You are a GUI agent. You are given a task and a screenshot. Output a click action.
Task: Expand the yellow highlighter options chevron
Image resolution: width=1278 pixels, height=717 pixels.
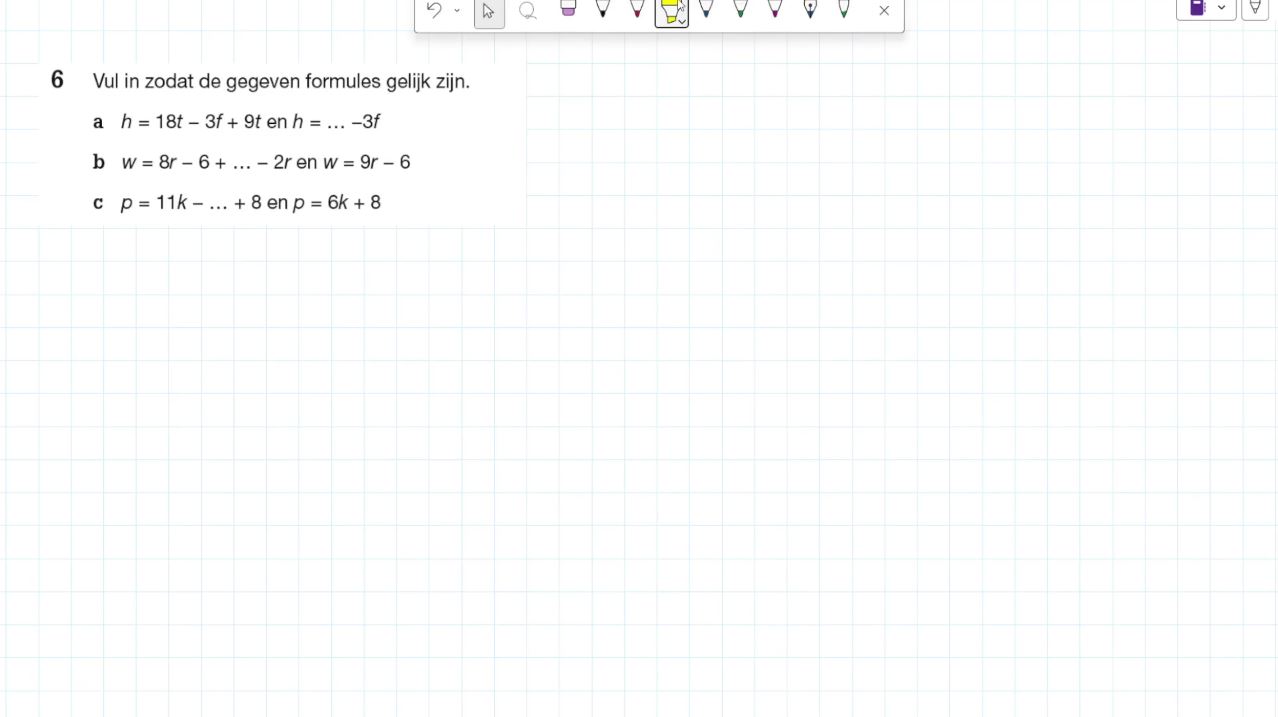pos(682,21)
